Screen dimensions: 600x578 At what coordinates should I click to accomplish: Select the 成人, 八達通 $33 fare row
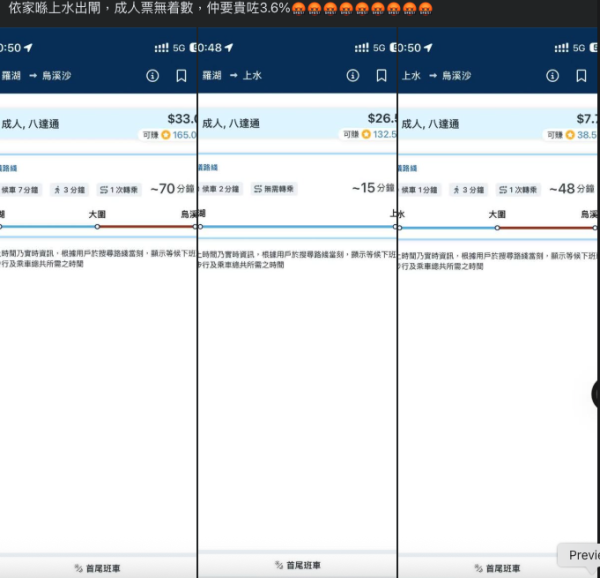click(x=98, y=125)
